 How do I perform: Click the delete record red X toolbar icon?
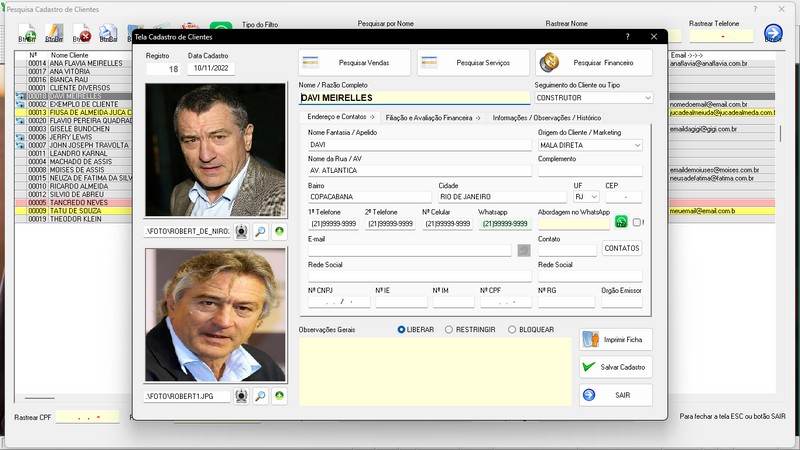(x=82, y=33)
